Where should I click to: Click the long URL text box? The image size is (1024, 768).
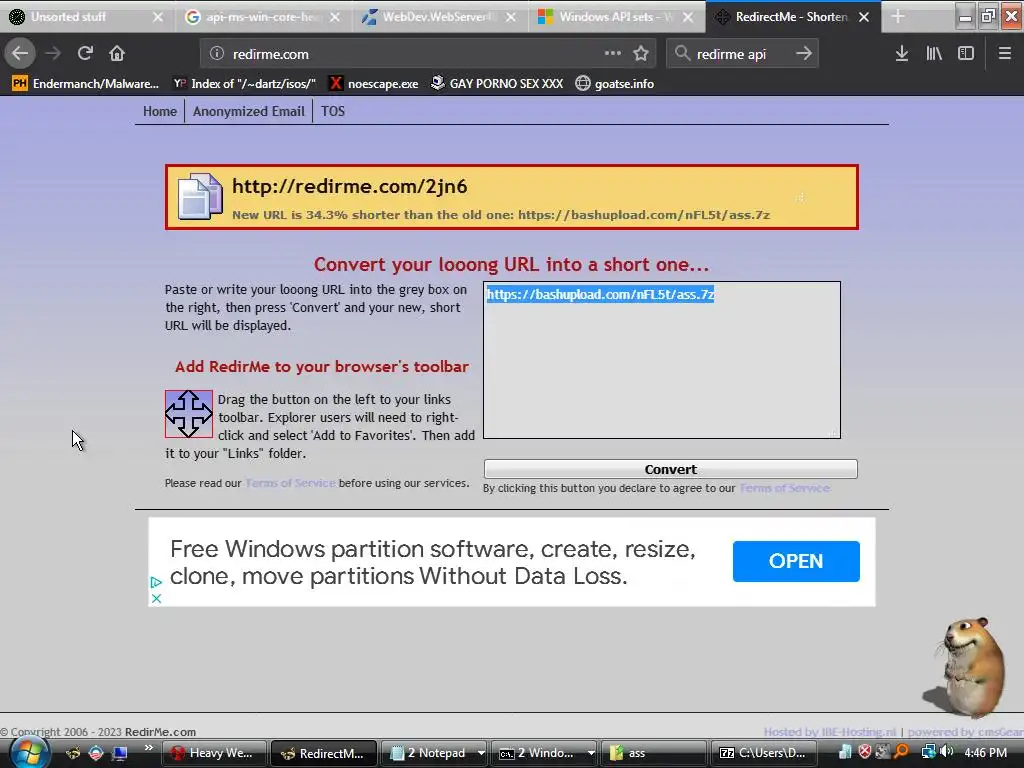click(x=662, y=360)
